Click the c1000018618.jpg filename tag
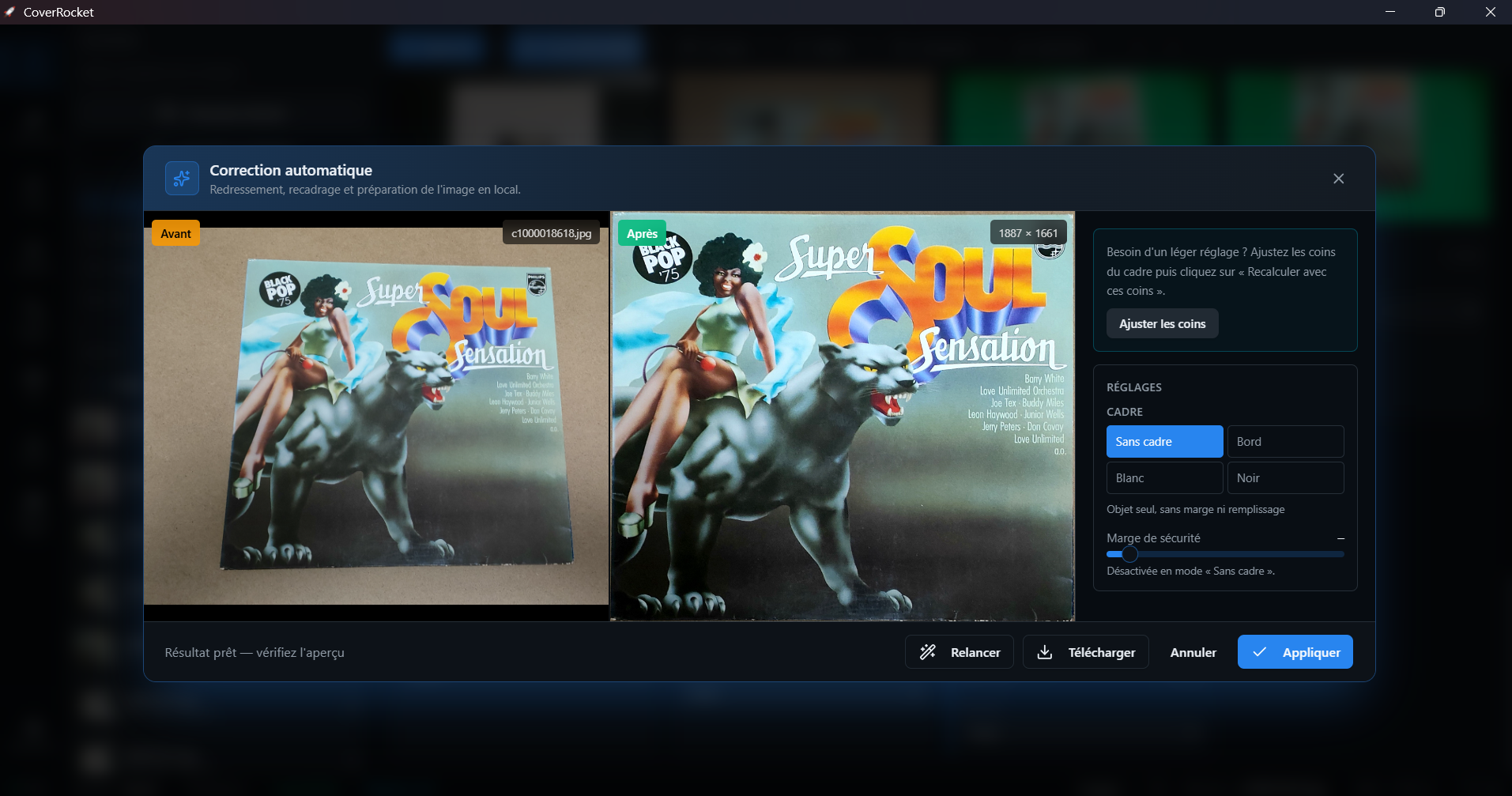The image size is (1512, 796). (551, 233)
